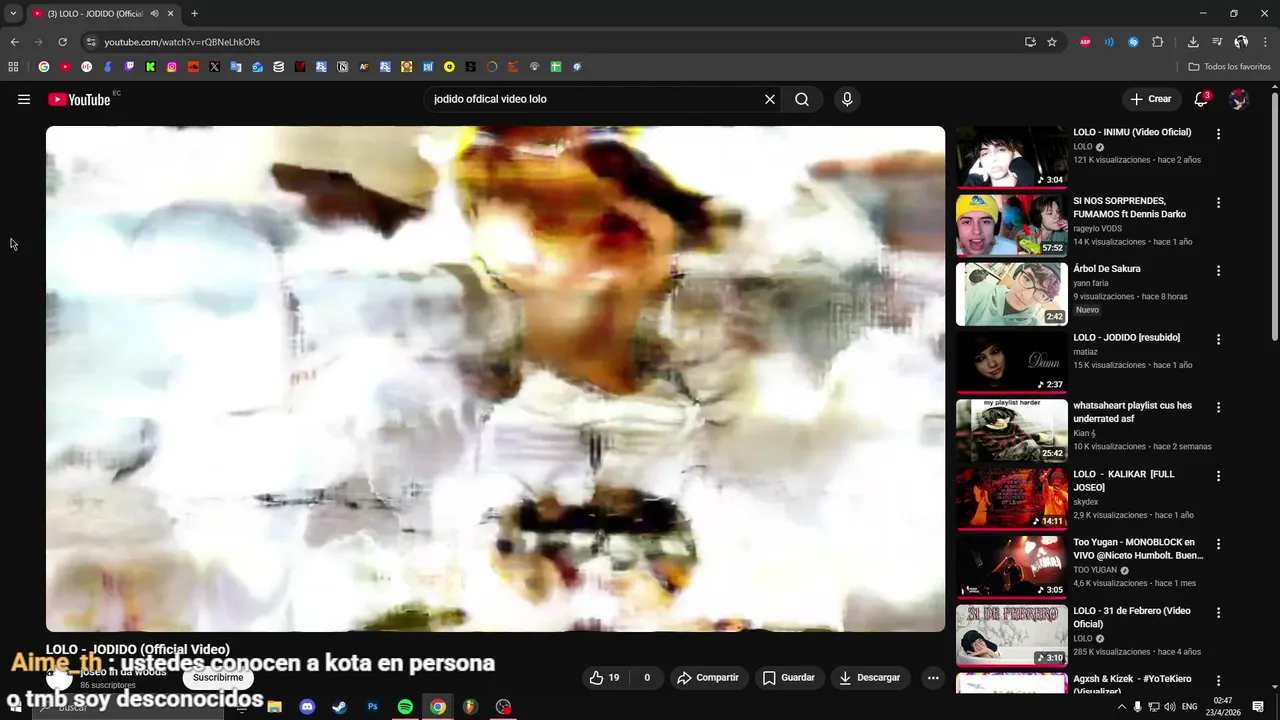Open the Google bookmark

pos(43,67)
